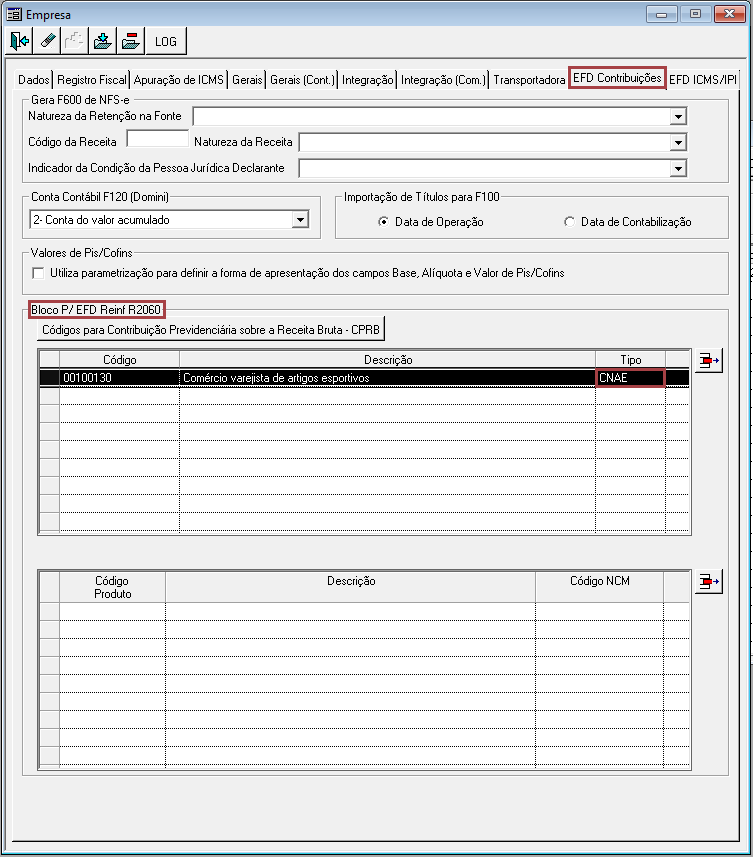This screenshot has height=857, width=753.
Task: Click Códigos para Contribuição Previdenciária CPRB button
Action: (x=210, y=330)
